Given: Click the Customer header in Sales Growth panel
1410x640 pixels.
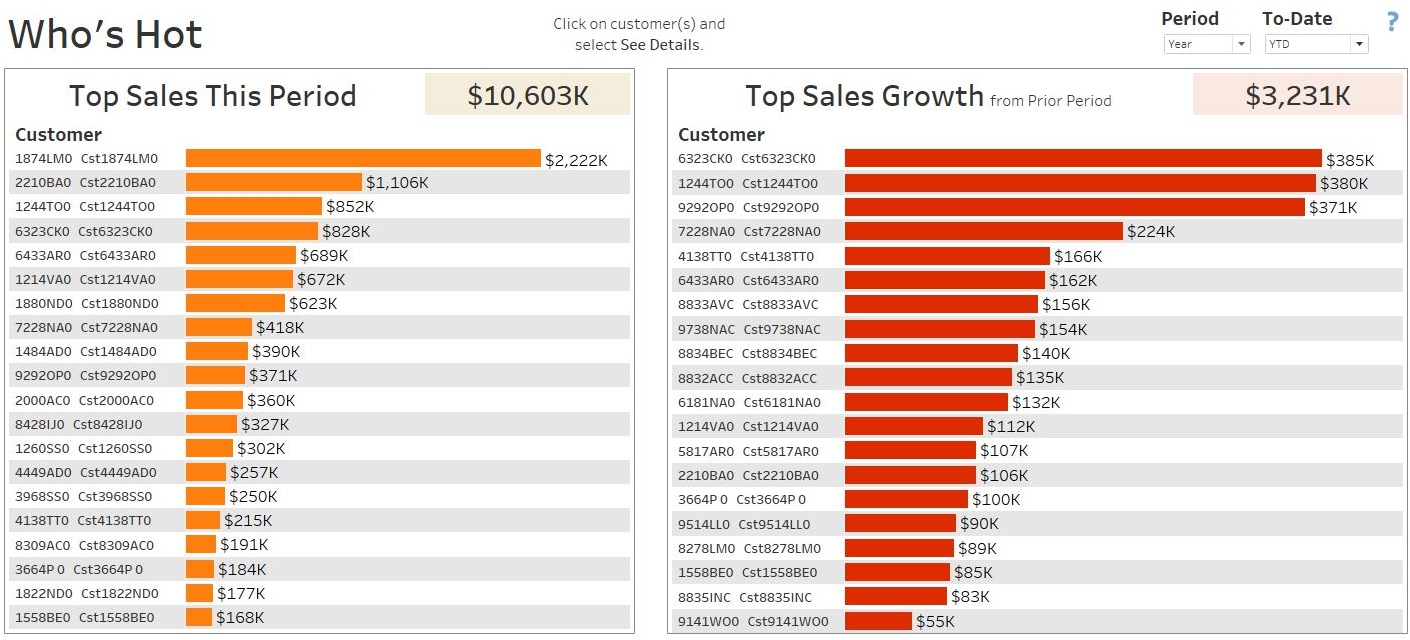Looking at the screenshot, I should click(x=721, y=134).
